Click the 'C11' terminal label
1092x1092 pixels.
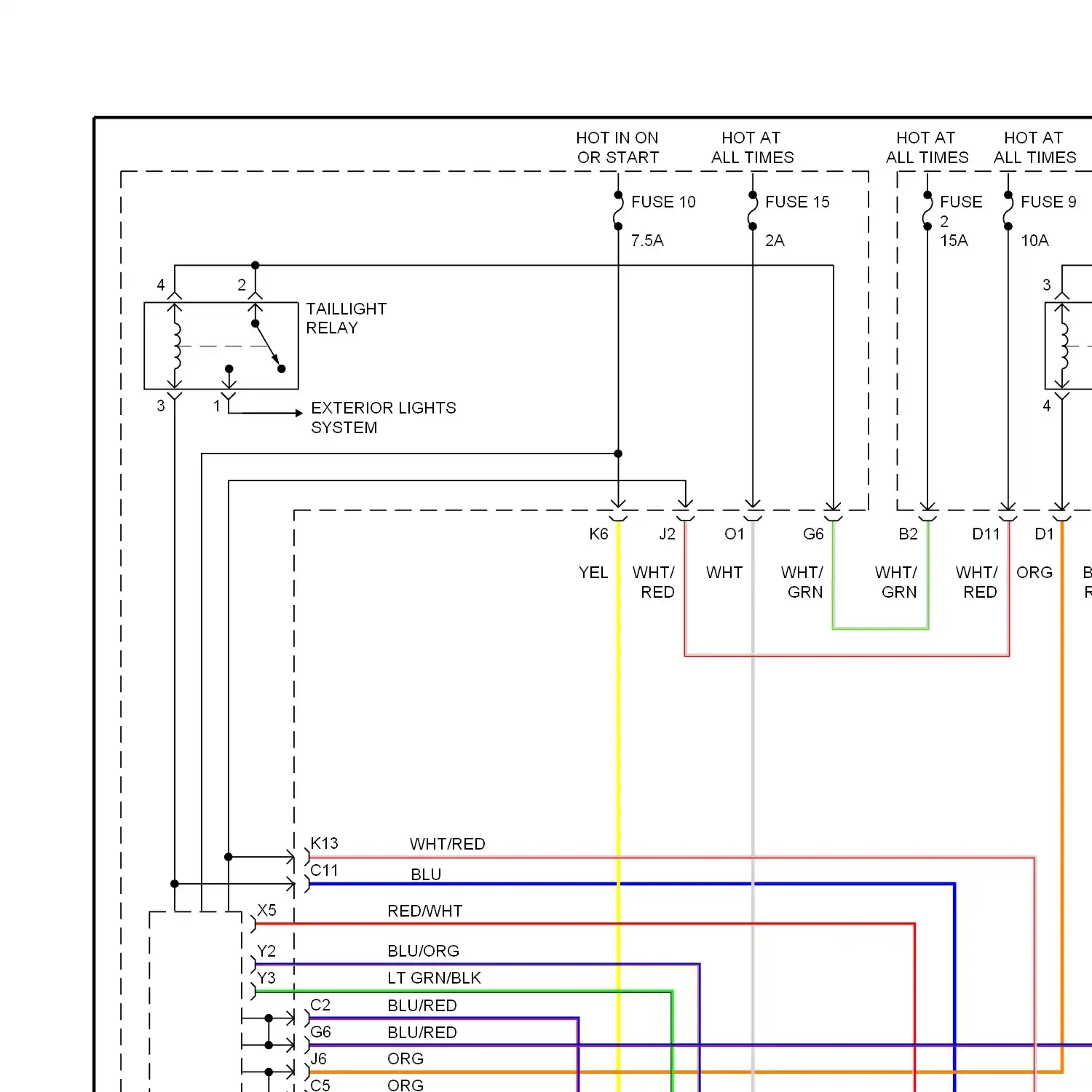click(324, 870)
